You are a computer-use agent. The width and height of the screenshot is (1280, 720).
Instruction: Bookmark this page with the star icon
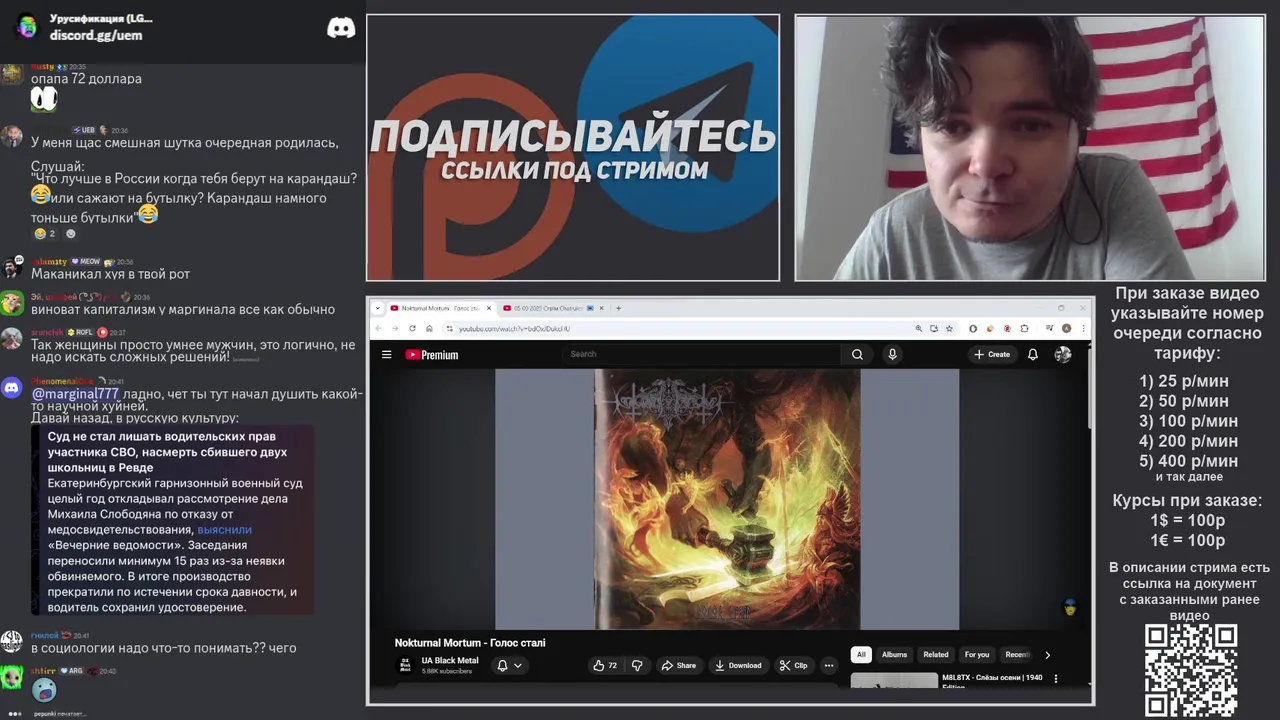click(949, 328)
